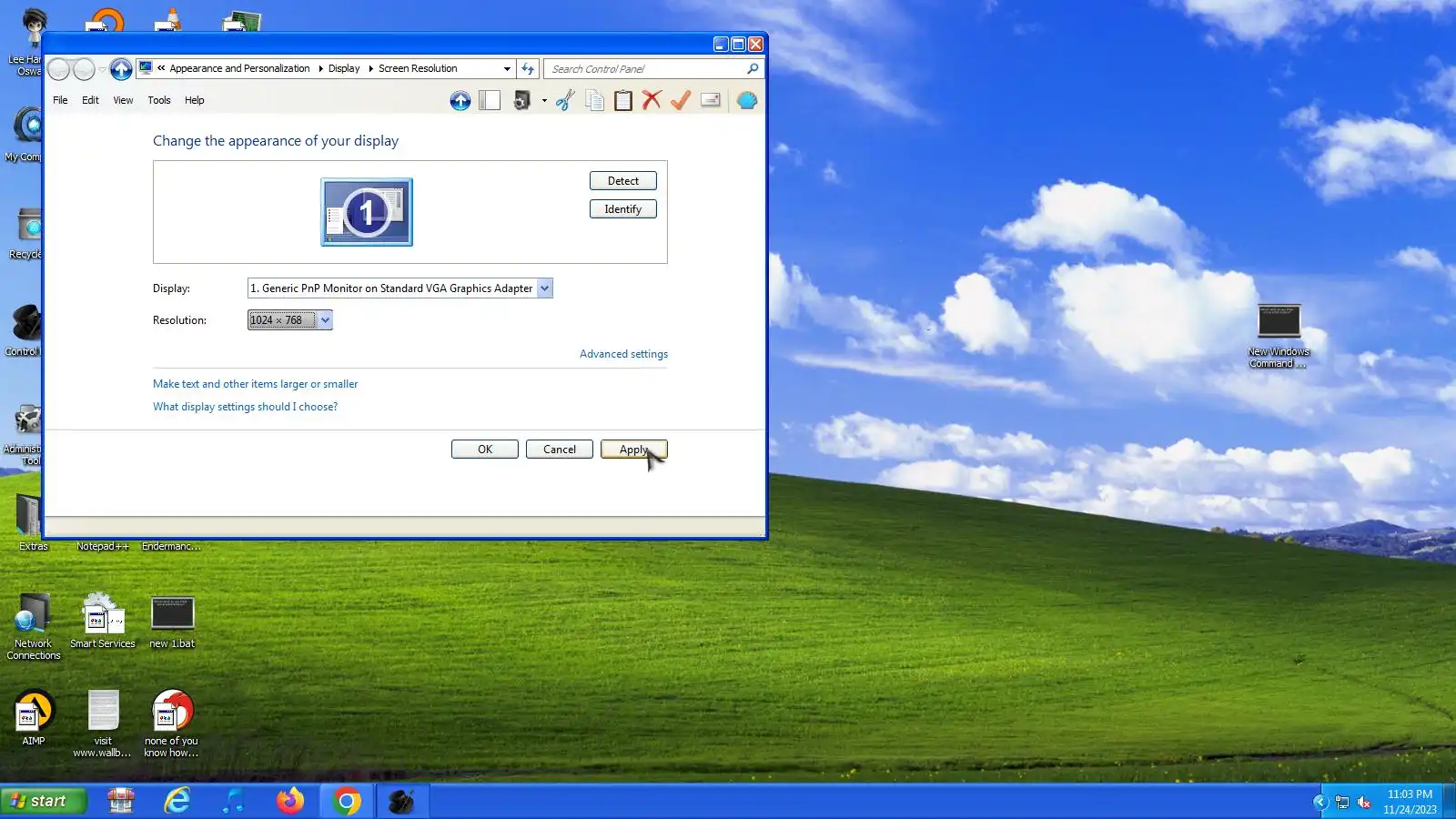Open Internet Explorer from the taskbar
1456x819 pixels.
click(x=177, y=801)
